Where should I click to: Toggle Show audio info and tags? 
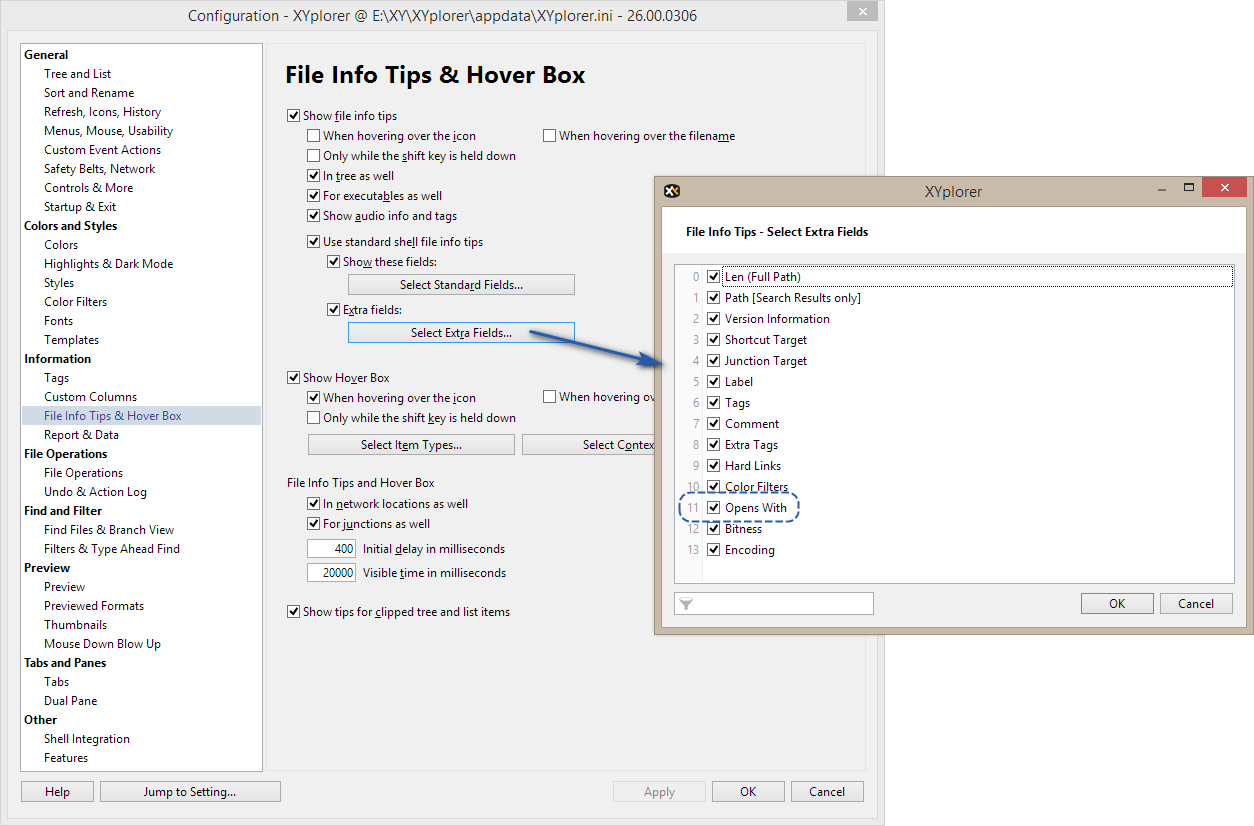(x=313, y=216)
